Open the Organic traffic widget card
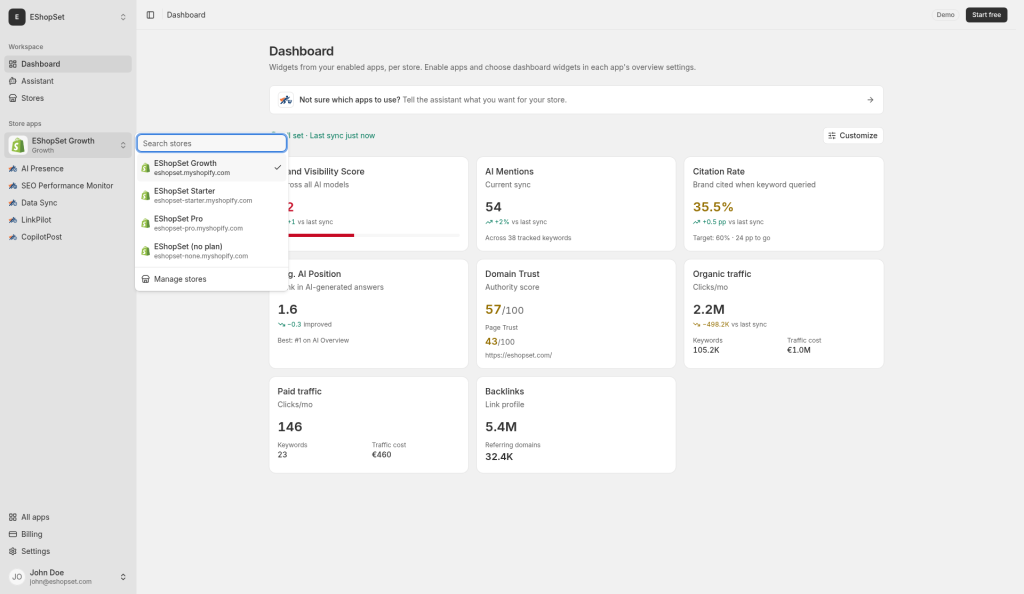The image size is (1024, 594). pyautogui.click(x=784, y=314)
